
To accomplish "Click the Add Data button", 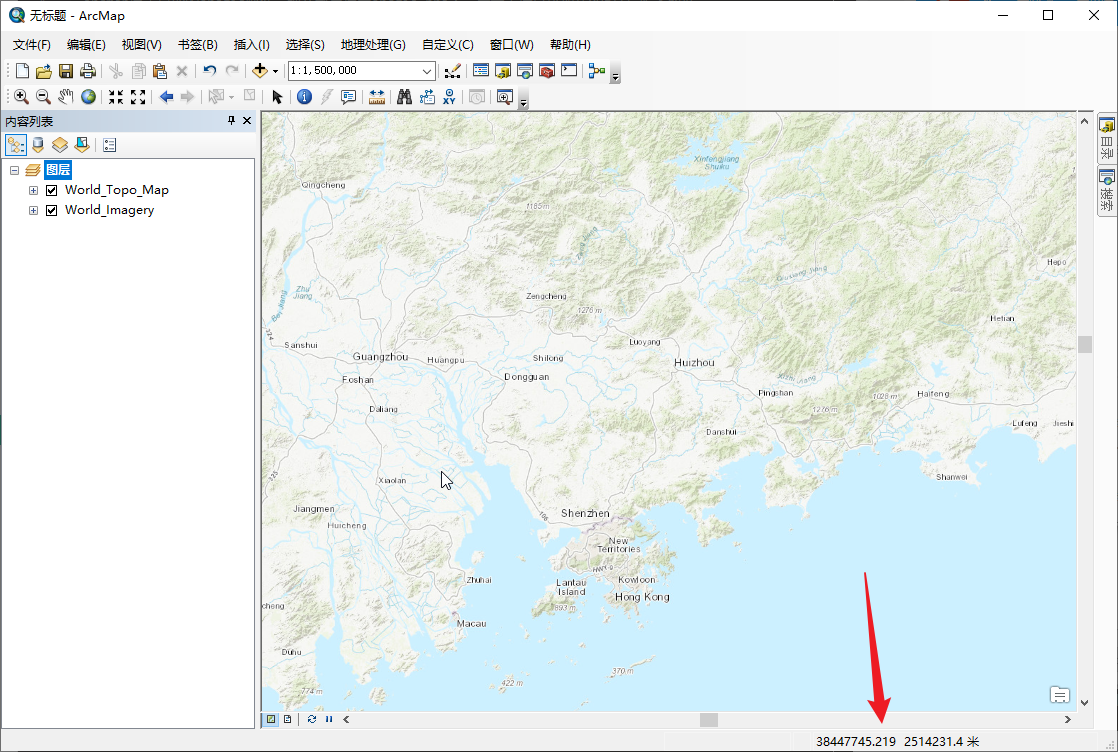I will tap(259, 71).
